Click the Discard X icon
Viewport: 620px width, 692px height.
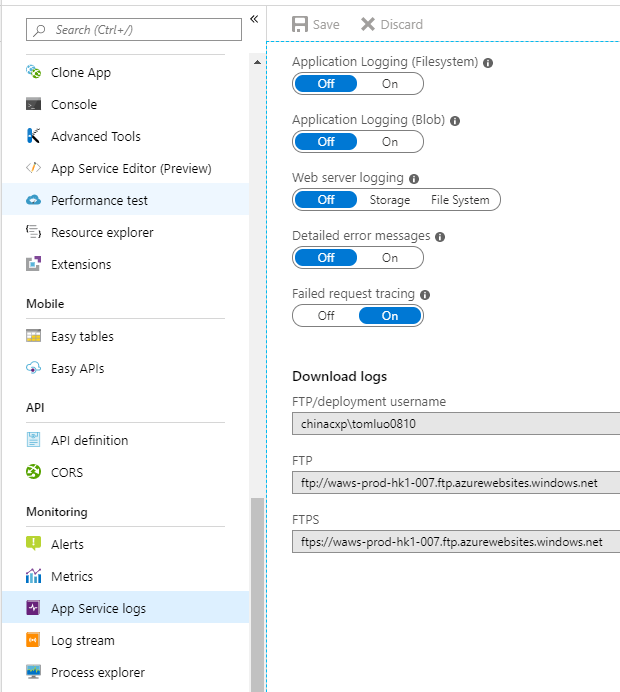367,24
